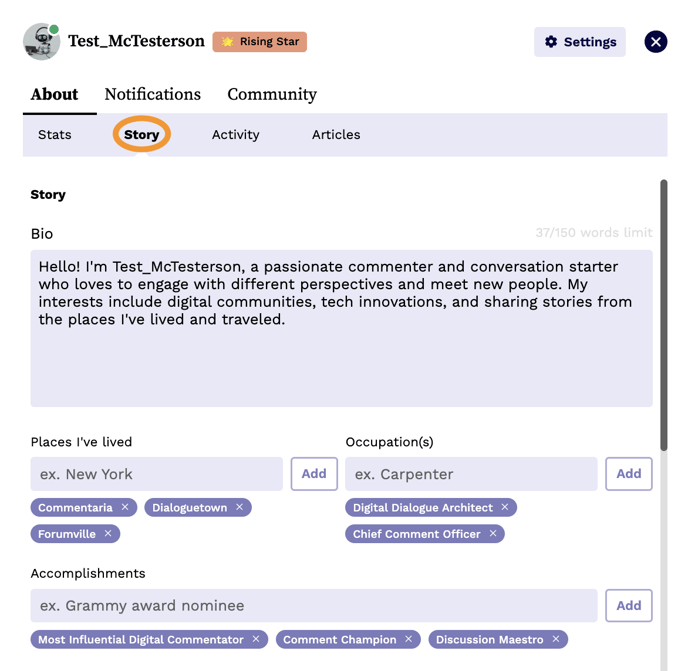Show the Articles sub-tab
Viewport: 688px width, 671px height.
pyautogui.click(x=336, y=135)
